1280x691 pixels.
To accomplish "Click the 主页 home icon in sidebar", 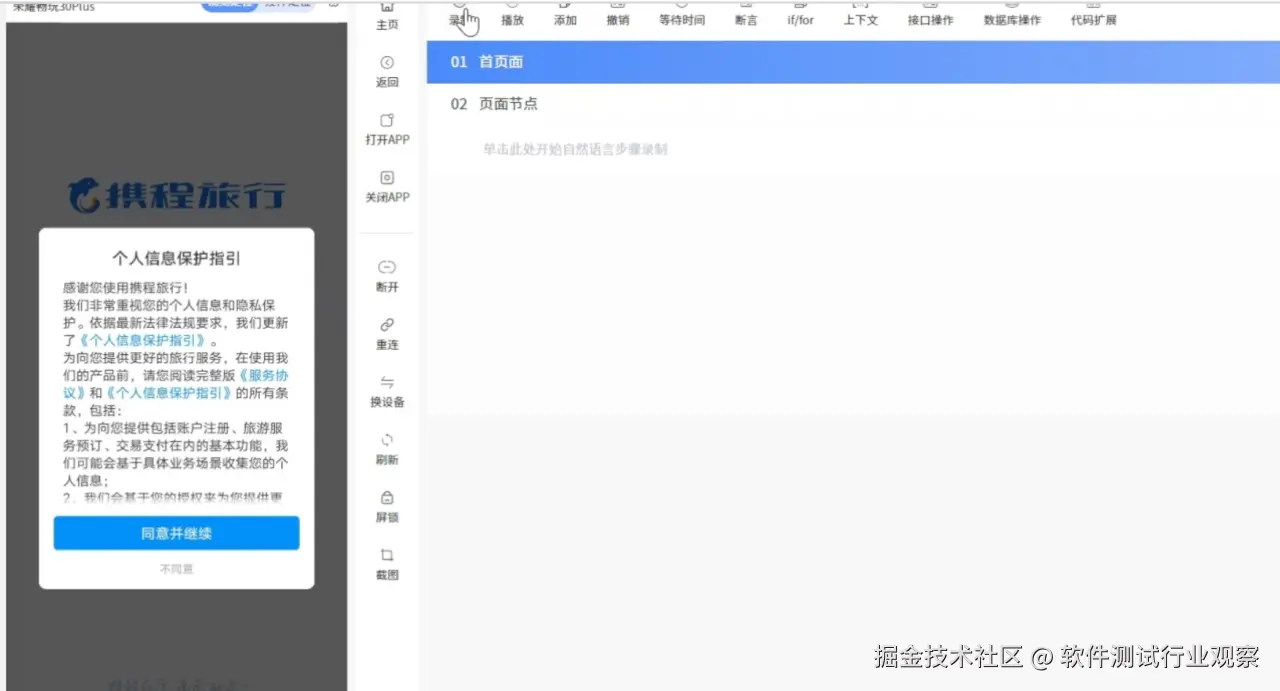I will (x=387, y=8).
